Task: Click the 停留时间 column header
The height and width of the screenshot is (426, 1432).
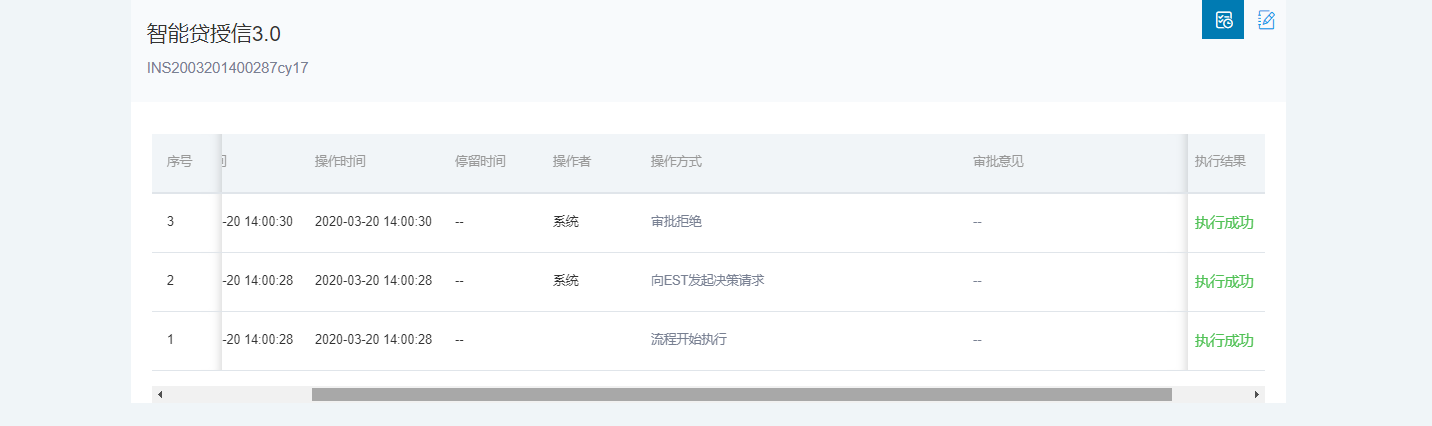Action: click(x=480, y=162)
